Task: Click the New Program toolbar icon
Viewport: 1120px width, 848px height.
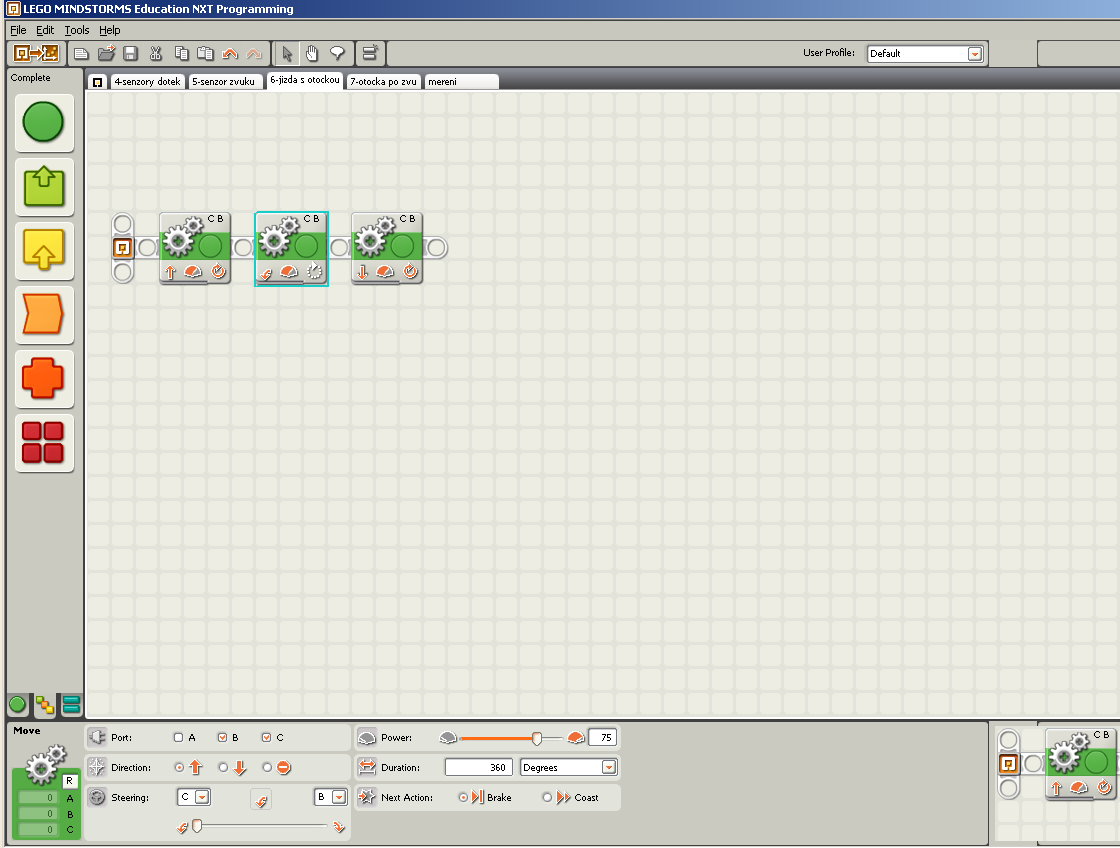Action: (81, 54)
